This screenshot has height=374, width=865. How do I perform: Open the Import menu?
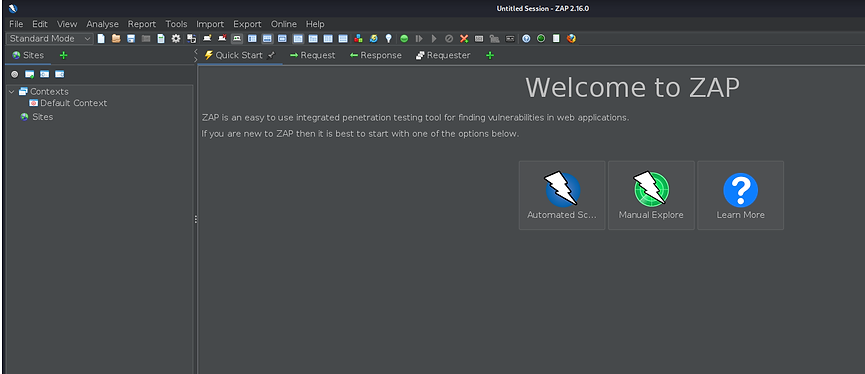coord(210,24)
